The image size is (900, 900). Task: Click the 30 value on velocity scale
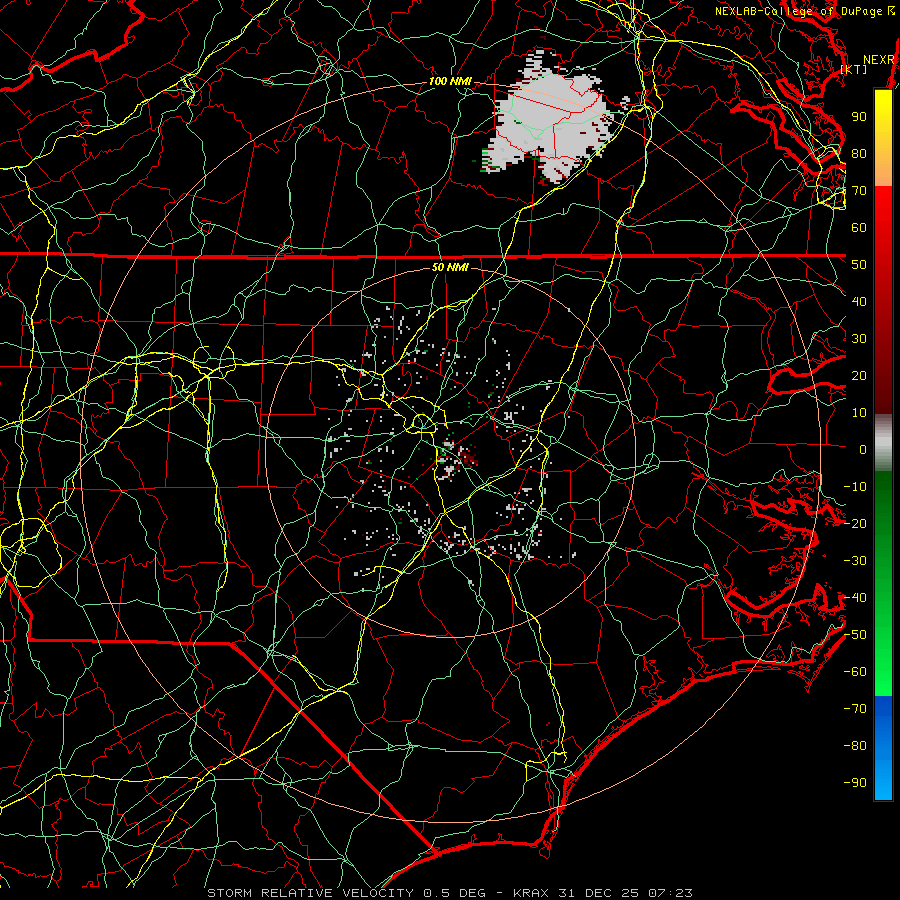(x=859, y=339)
